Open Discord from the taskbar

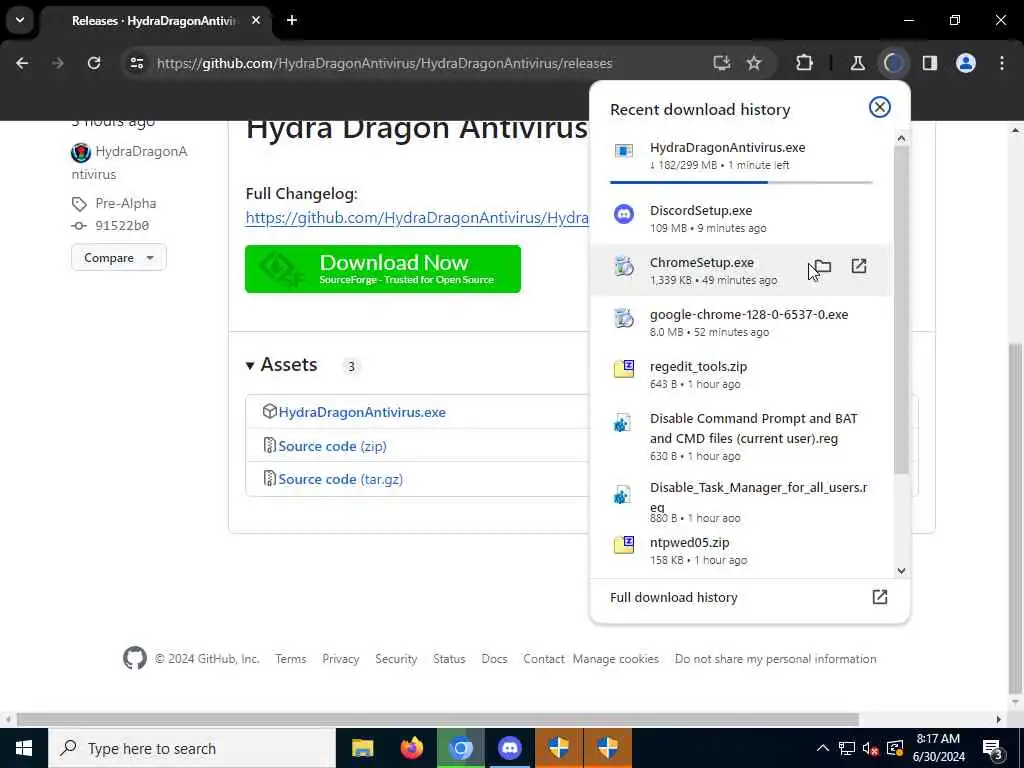pyautogui.click(x=509, y=748)
